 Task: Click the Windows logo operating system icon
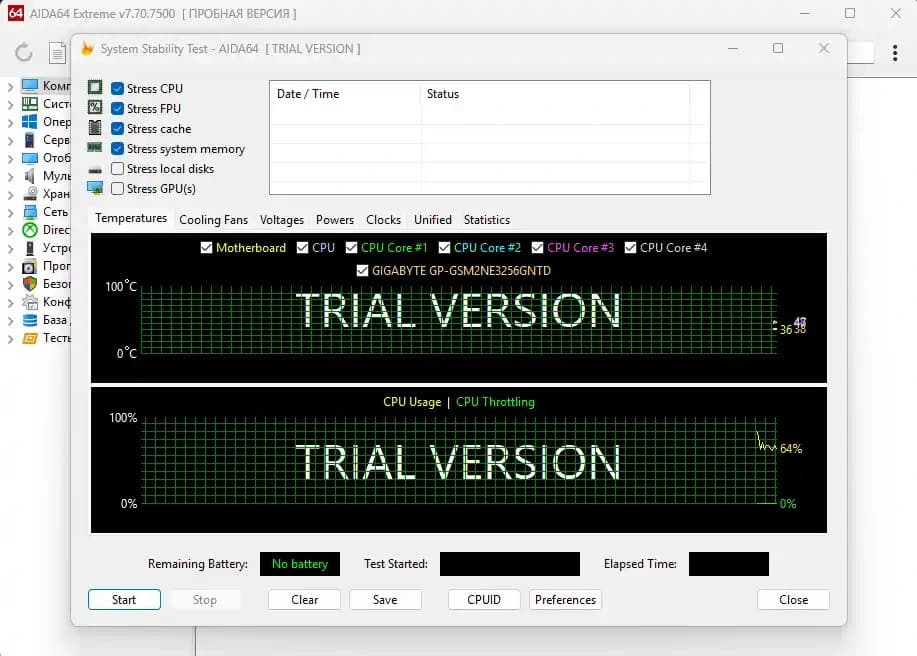click(30, 122)
